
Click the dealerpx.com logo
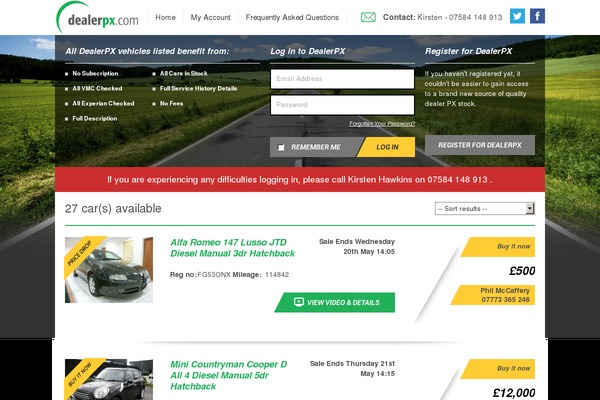pyautogui.click(x=98, y=18)
